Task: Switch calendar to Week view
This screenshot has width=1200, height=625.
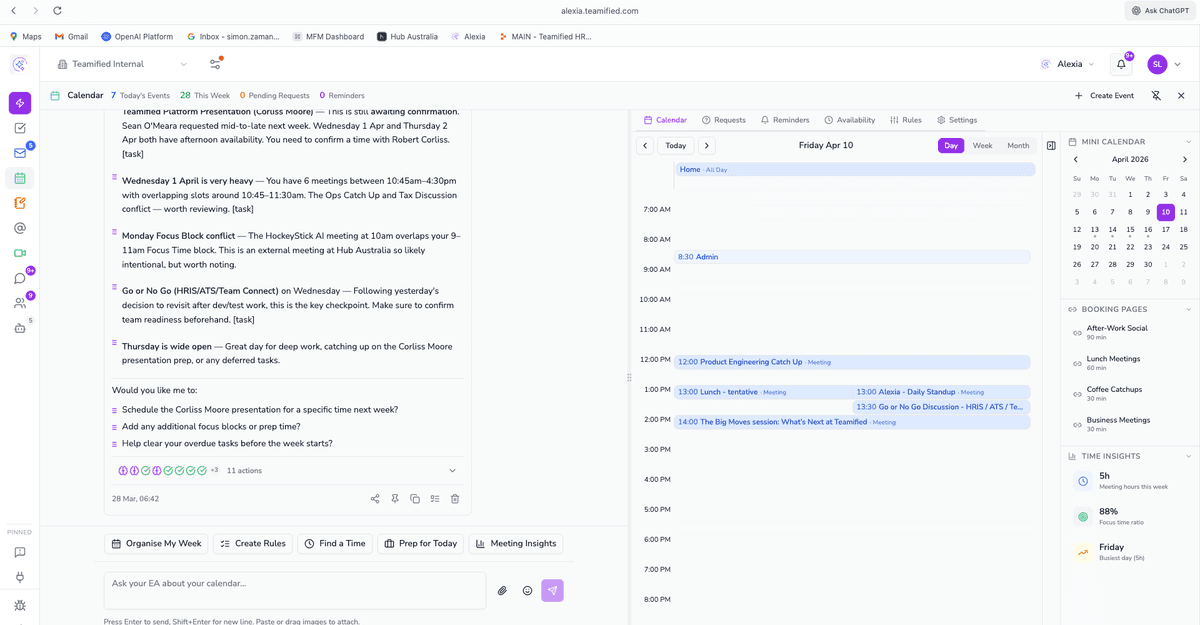Action: click(x=982, y=145)
